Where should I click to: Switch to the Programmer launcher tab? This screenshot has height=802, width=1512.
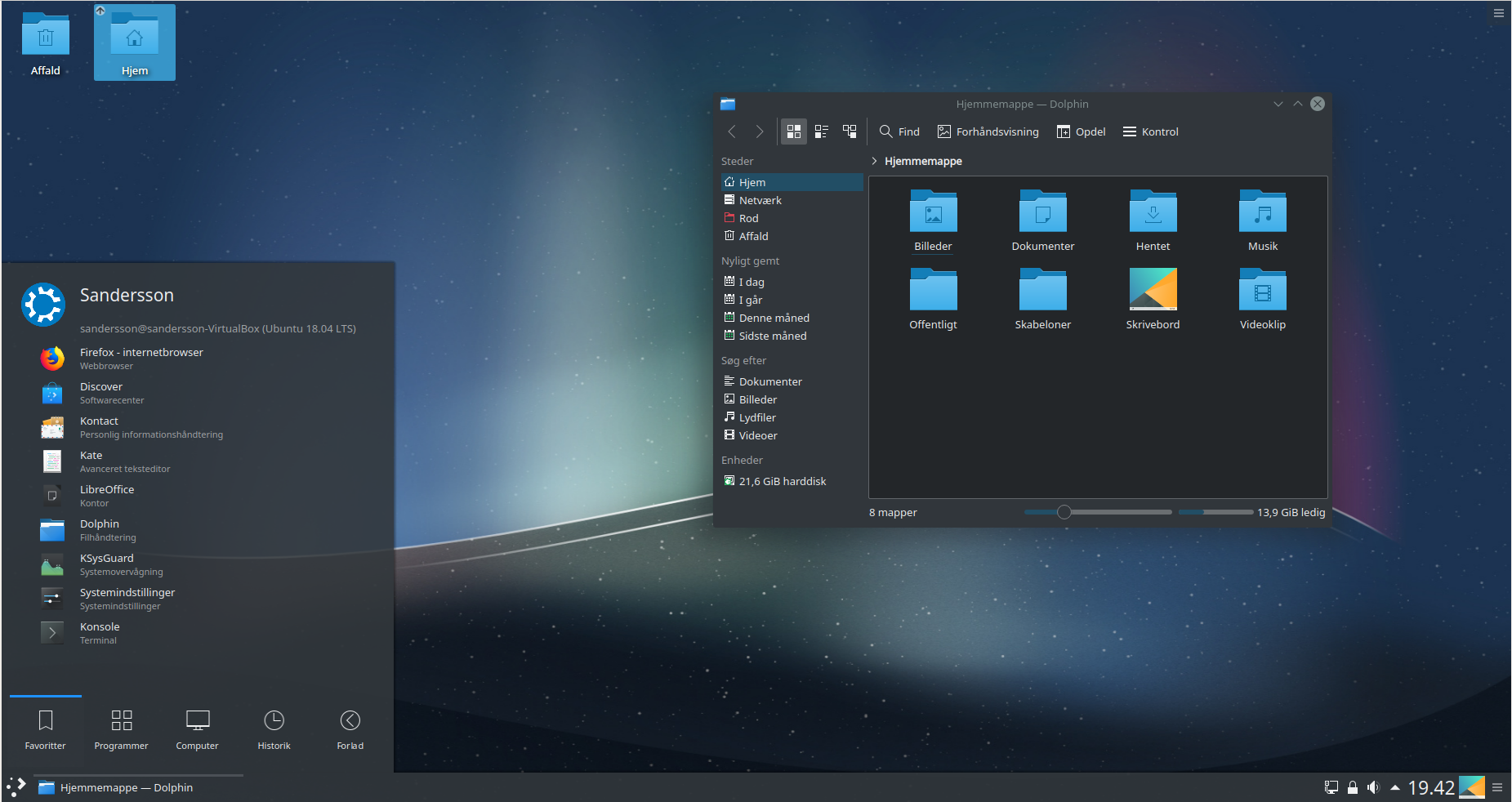tap(122, 729)
